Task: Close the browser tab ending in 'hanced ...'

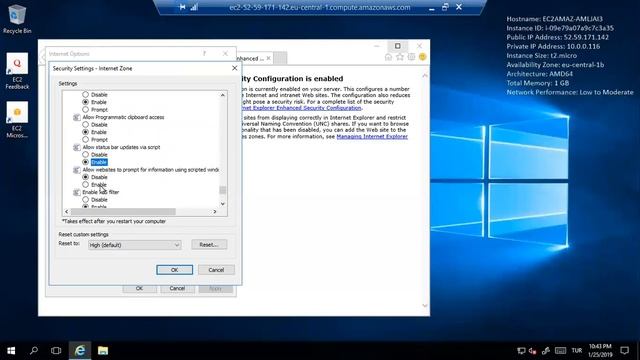Action: (x=268, y=58)
